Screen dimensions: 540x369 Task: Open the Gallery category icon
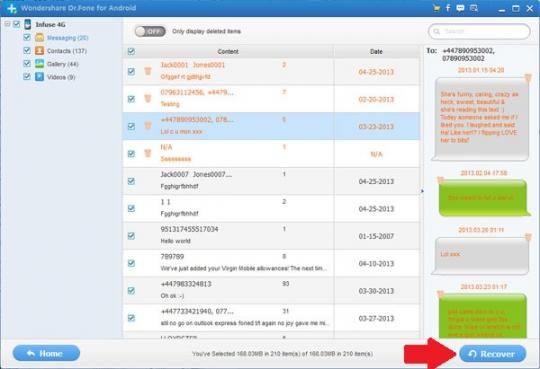[40, 64]
